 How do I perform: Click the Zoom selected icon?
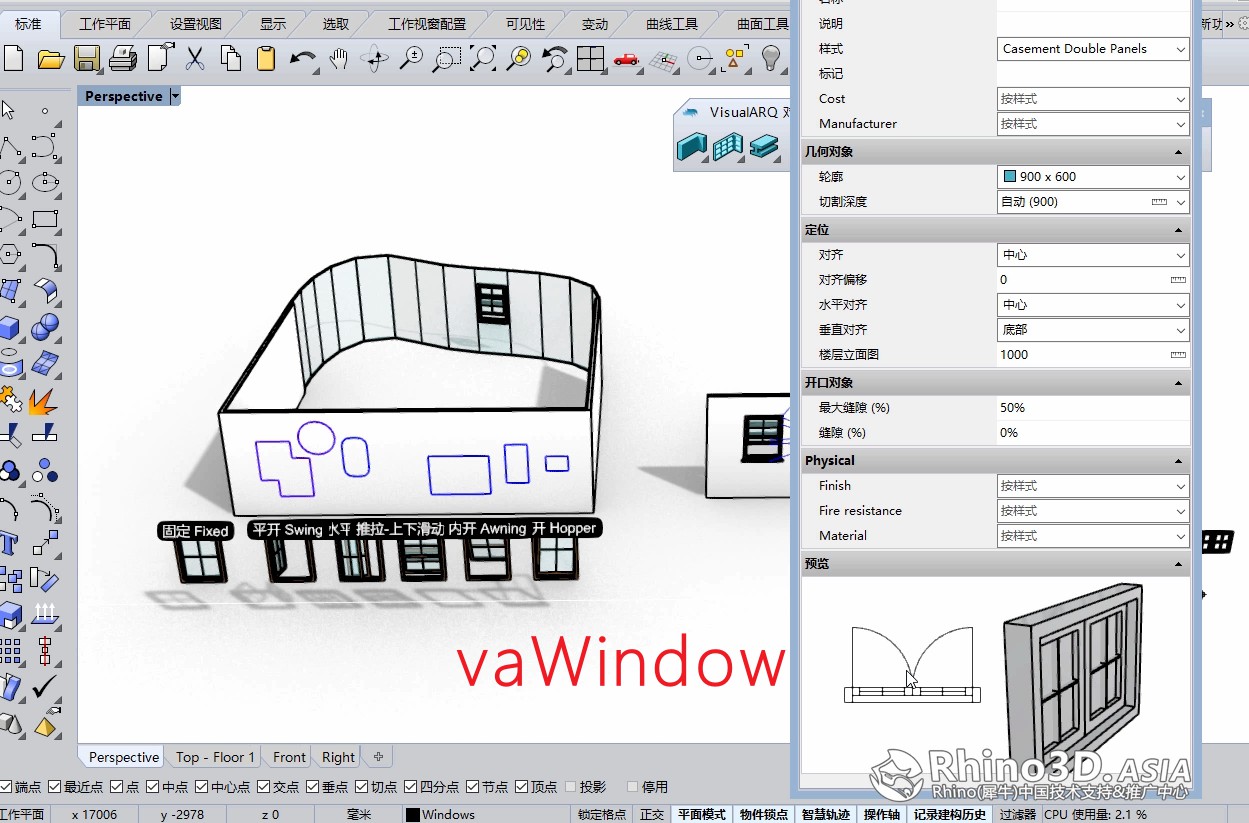519,58
